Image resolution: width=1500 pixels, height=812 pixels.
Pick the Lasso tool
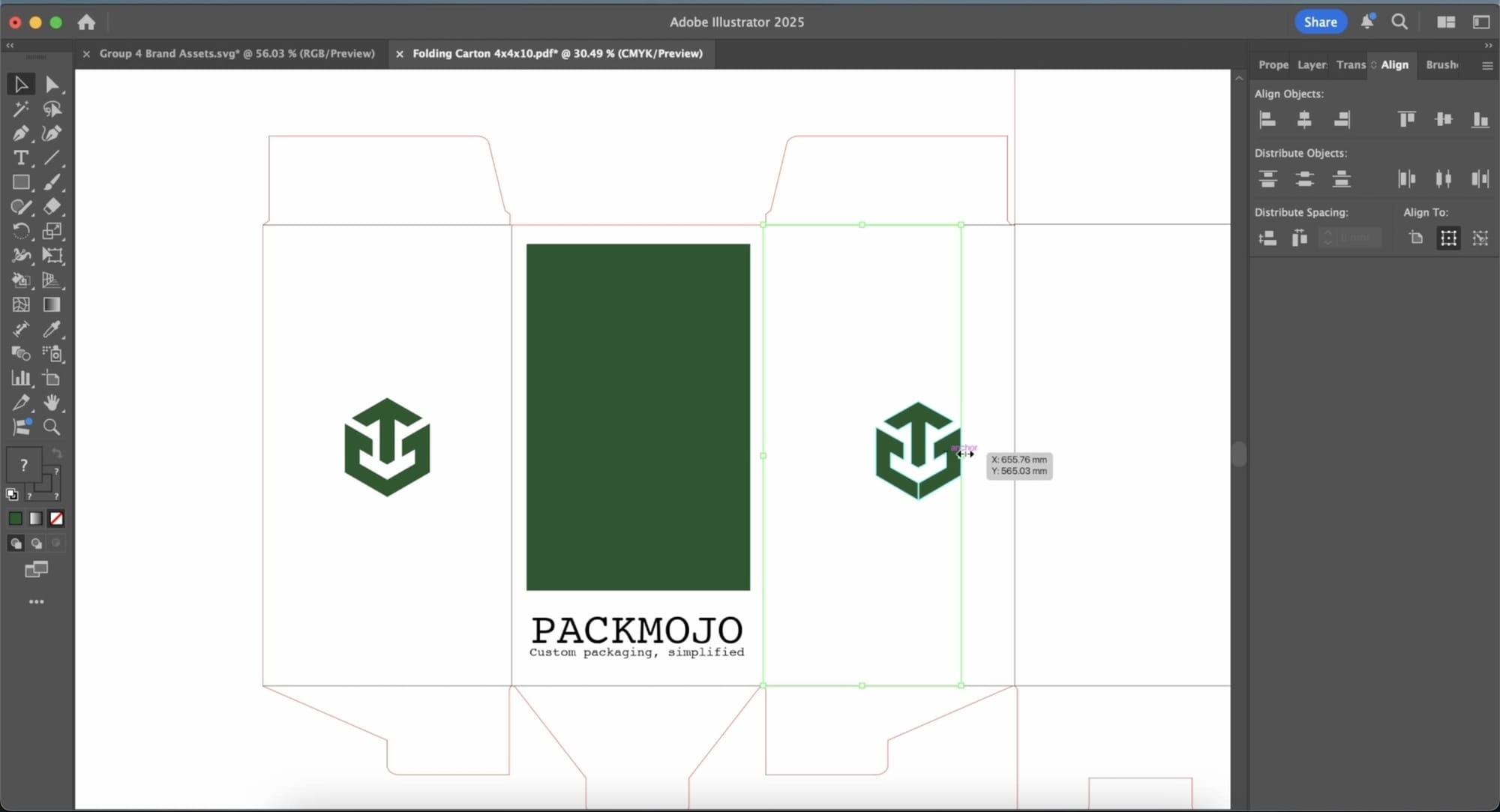tap(52, 109)
